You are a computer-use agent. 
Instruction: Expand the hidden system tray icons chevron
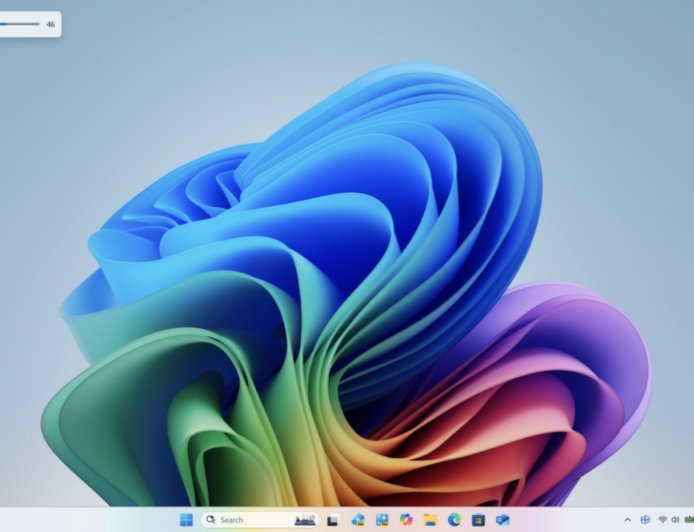627,520
